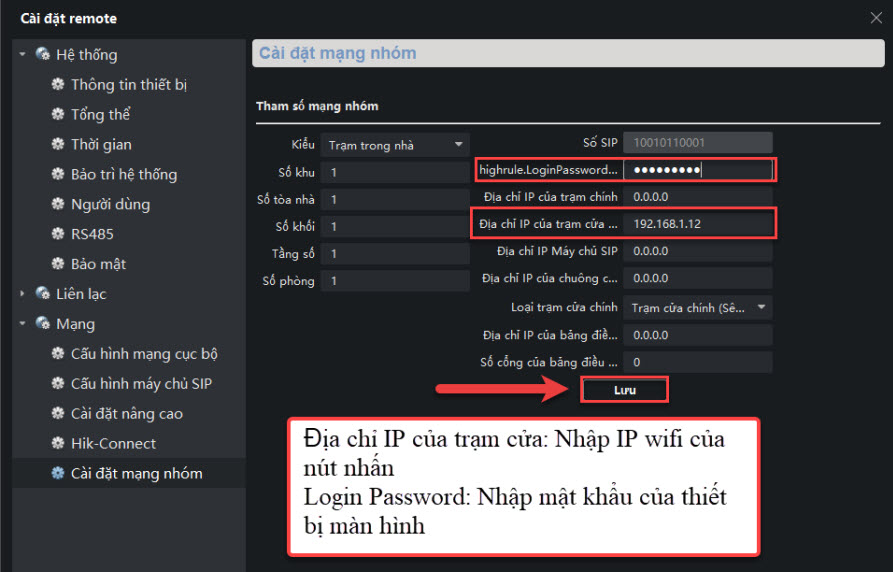Click the gear icon next to Tổng thể
The width and height of the screenshot is (893, 572).
point(58,115)
